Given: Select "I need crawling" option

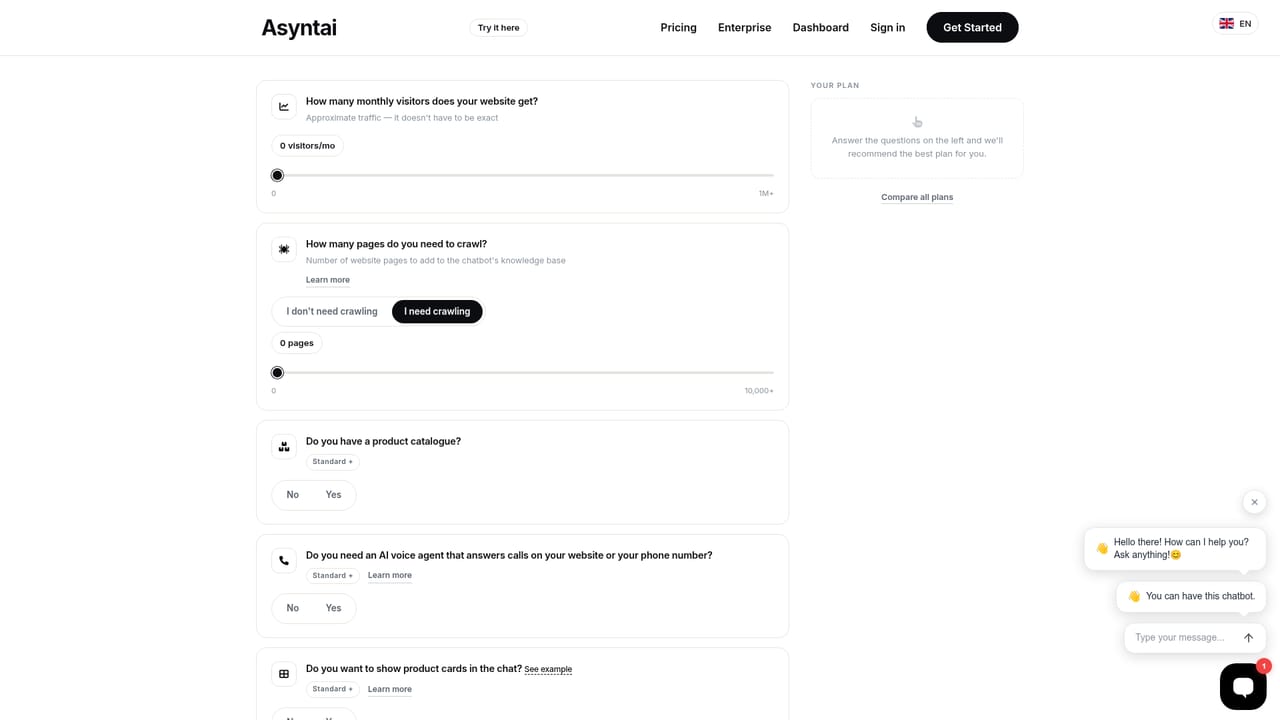Looking at the screenshot, I should [x=437, y=312].
